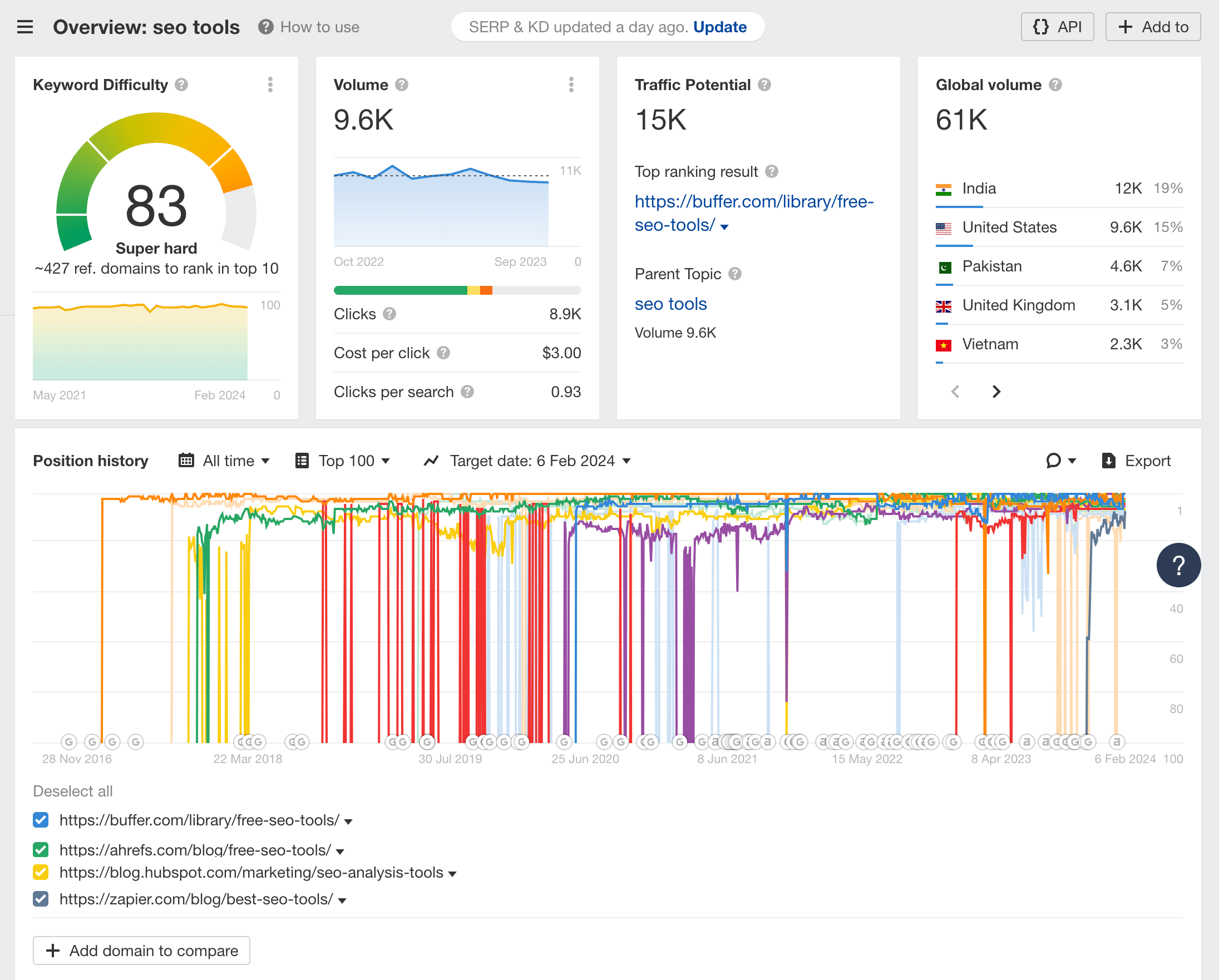This screenshot has height=980, width=1219.
Task: Open the Volume card three-dot menu
Action: point(571,85)
